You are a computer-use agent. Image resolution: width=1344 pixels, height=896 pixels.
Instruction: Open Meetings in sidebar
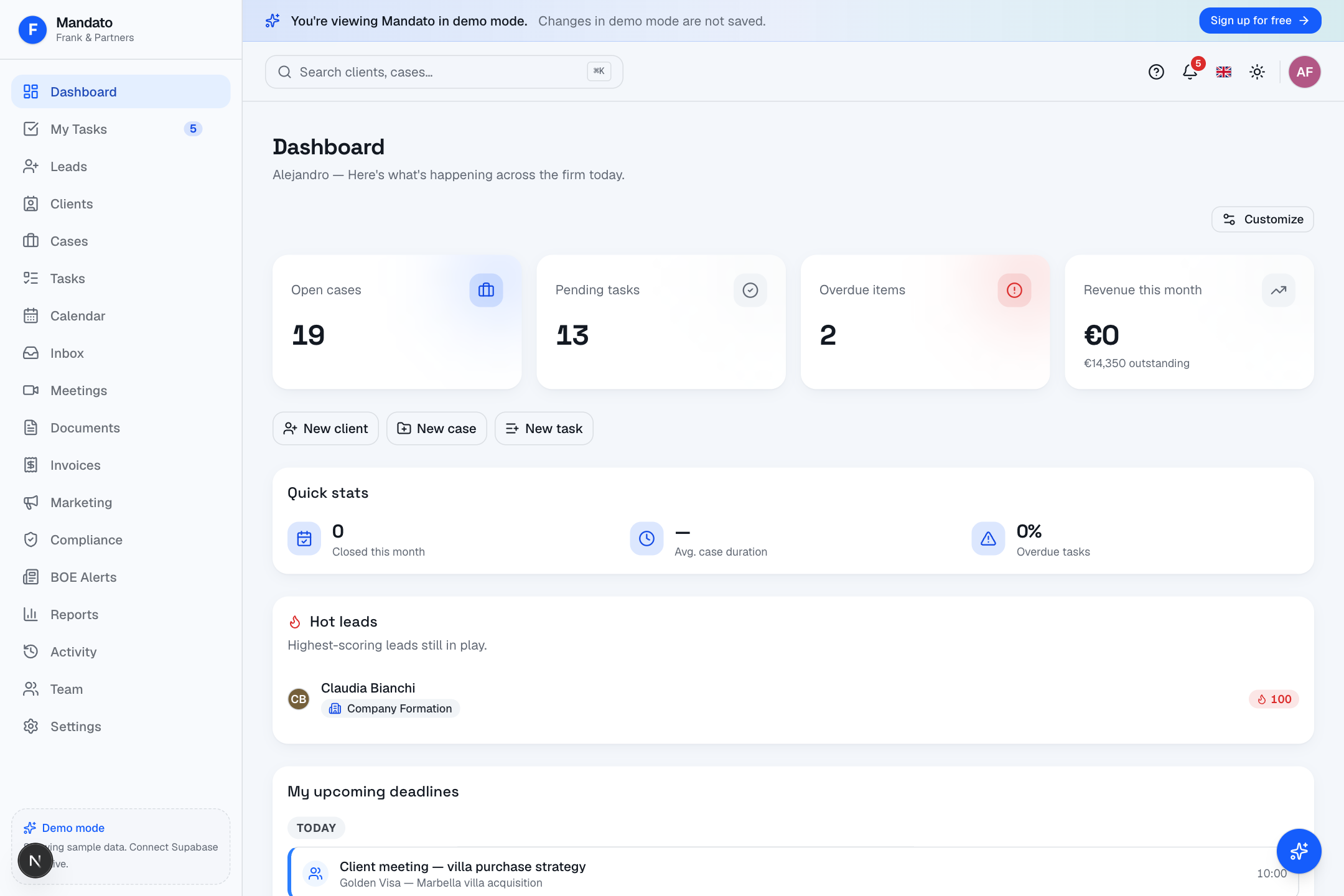(x=121, y=390)
